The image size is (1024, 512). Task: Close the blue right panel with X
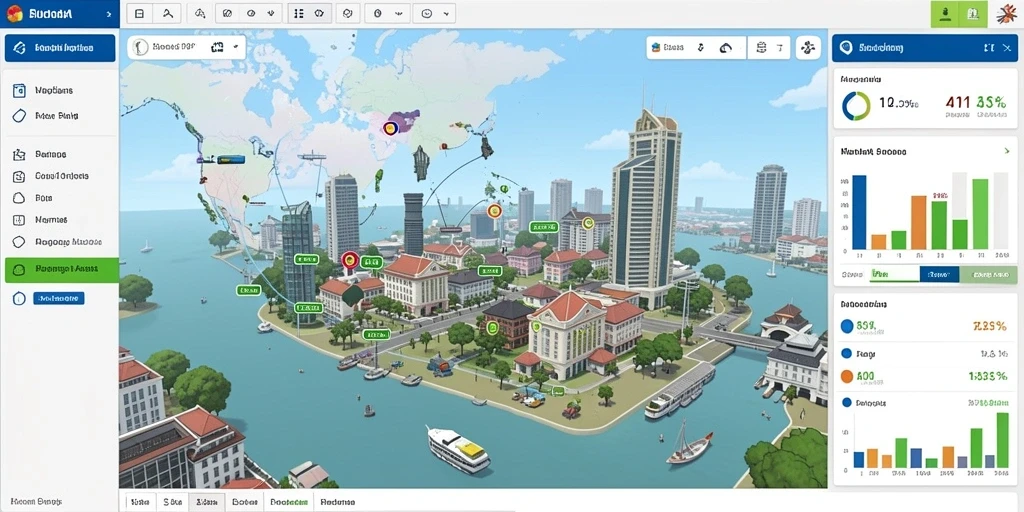pos(1006,48)
